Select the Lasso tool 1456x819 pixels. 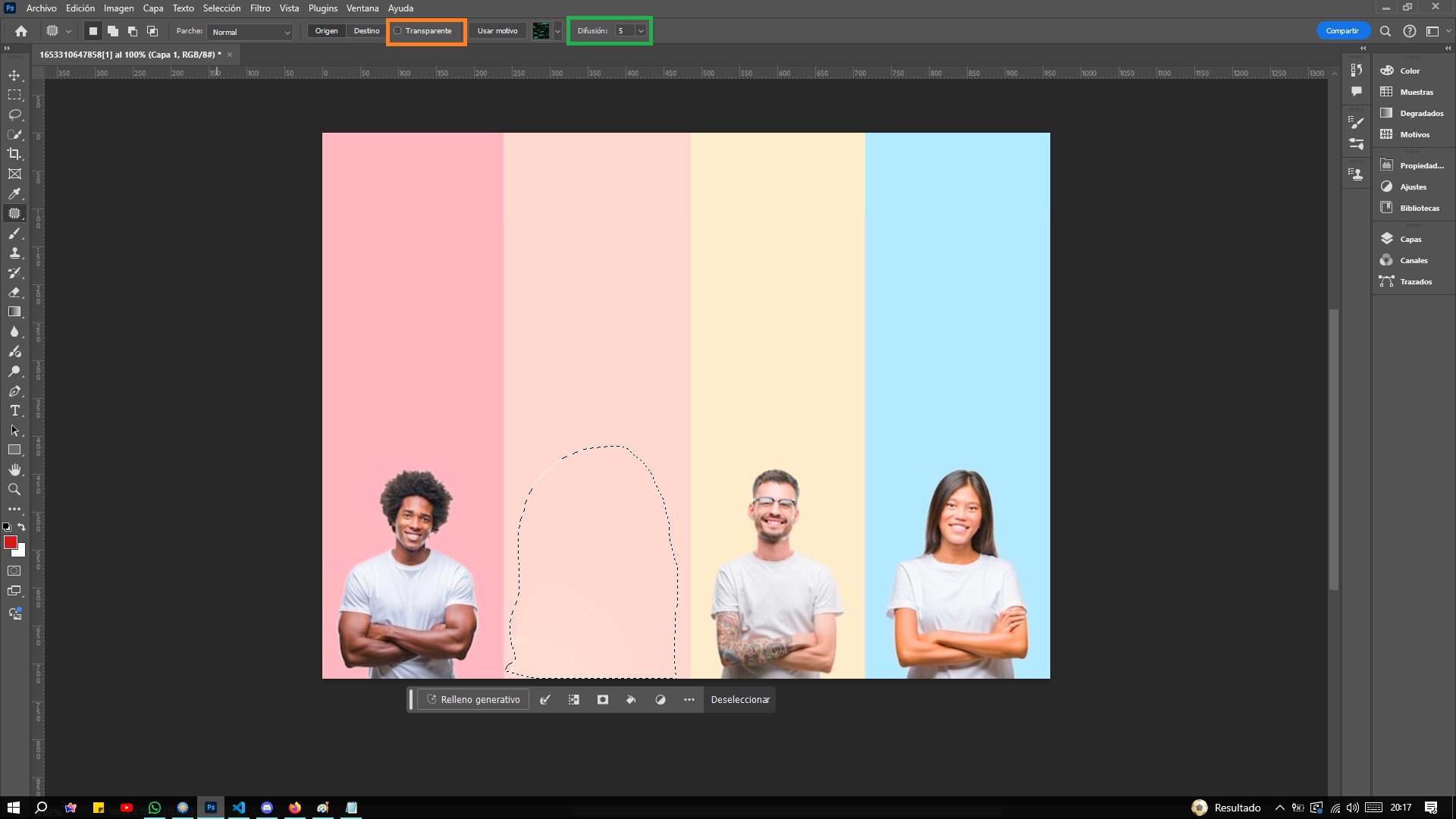pyautogui.click(x=14, y=115)
